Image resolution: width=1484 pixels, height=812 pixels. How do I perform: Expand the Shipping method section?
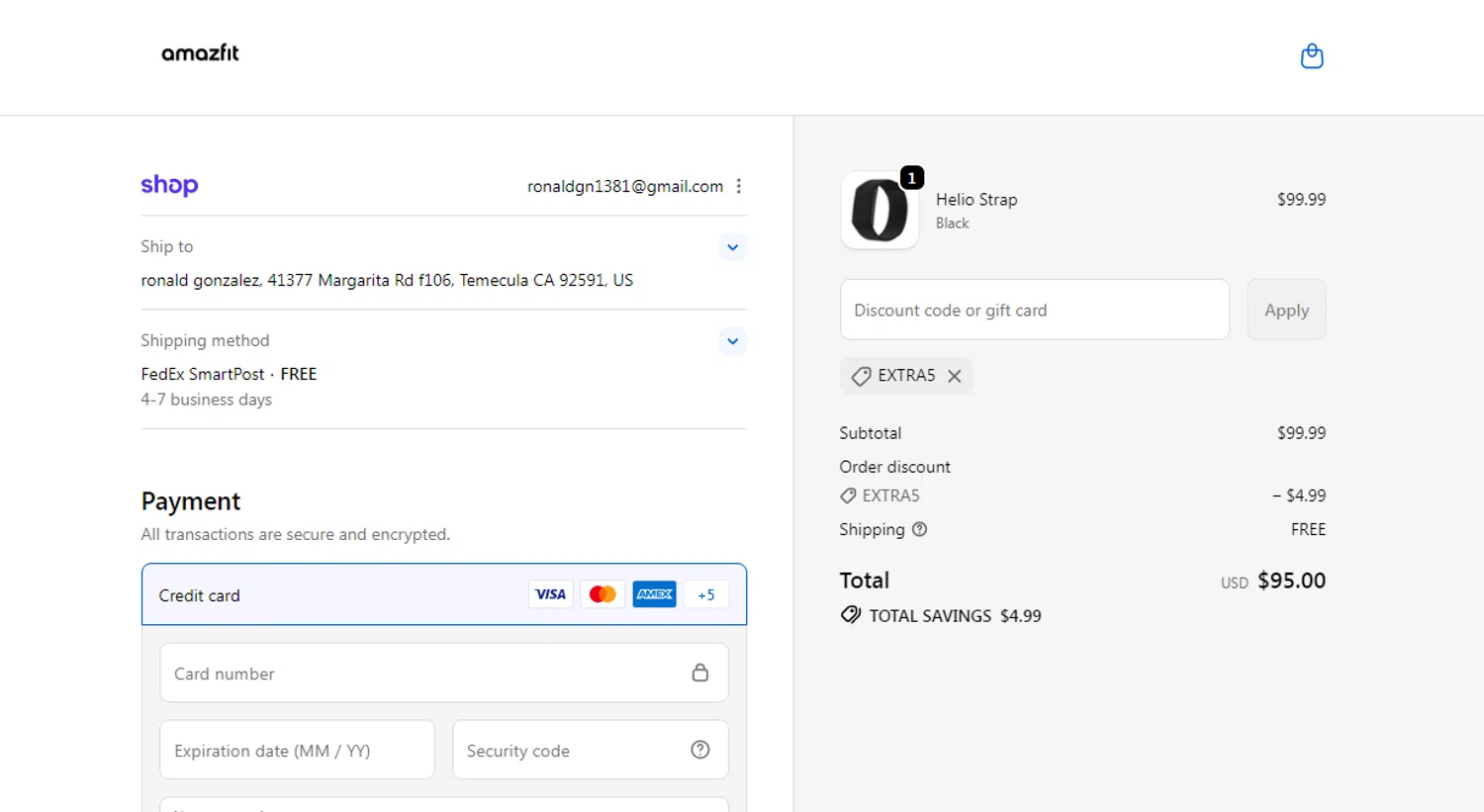coord(732,341)
